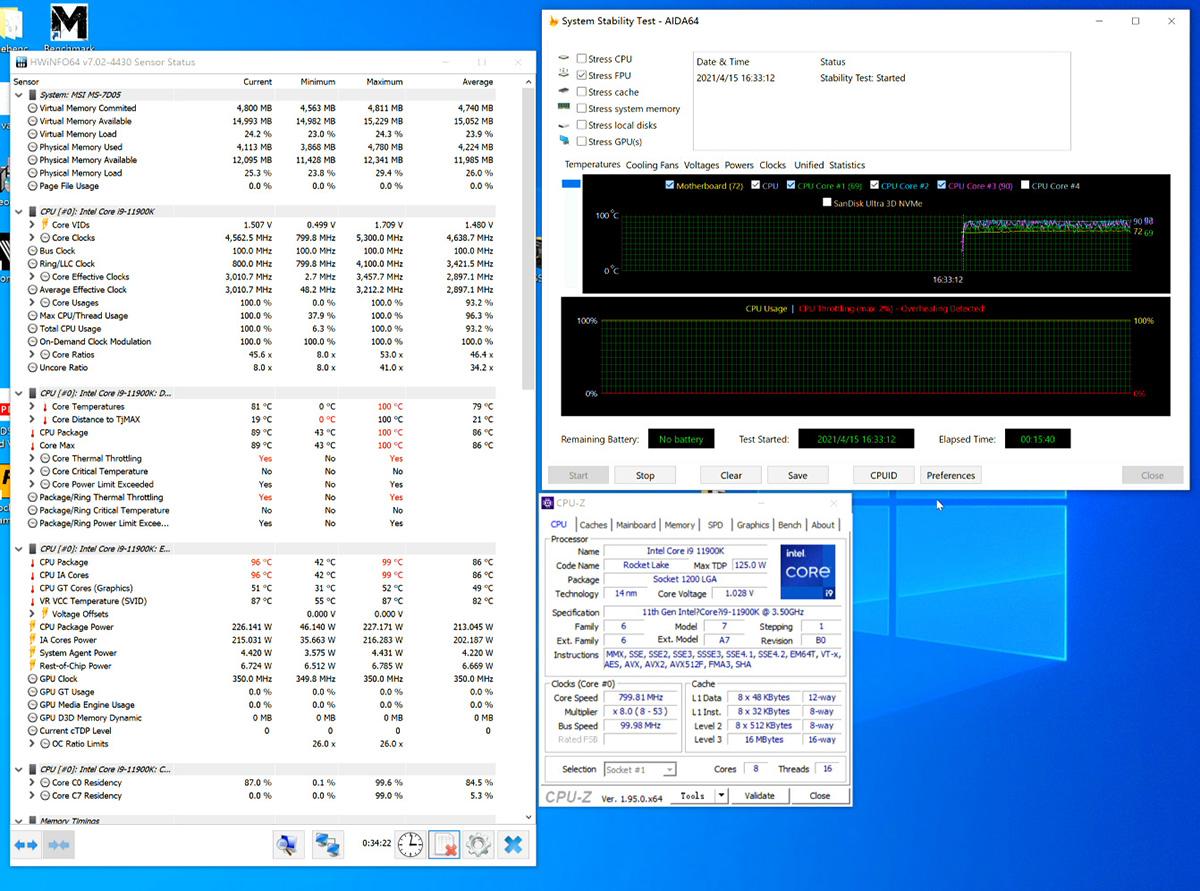Click the clock reset-timer icon in HWiNFO64

pos(410,845)
